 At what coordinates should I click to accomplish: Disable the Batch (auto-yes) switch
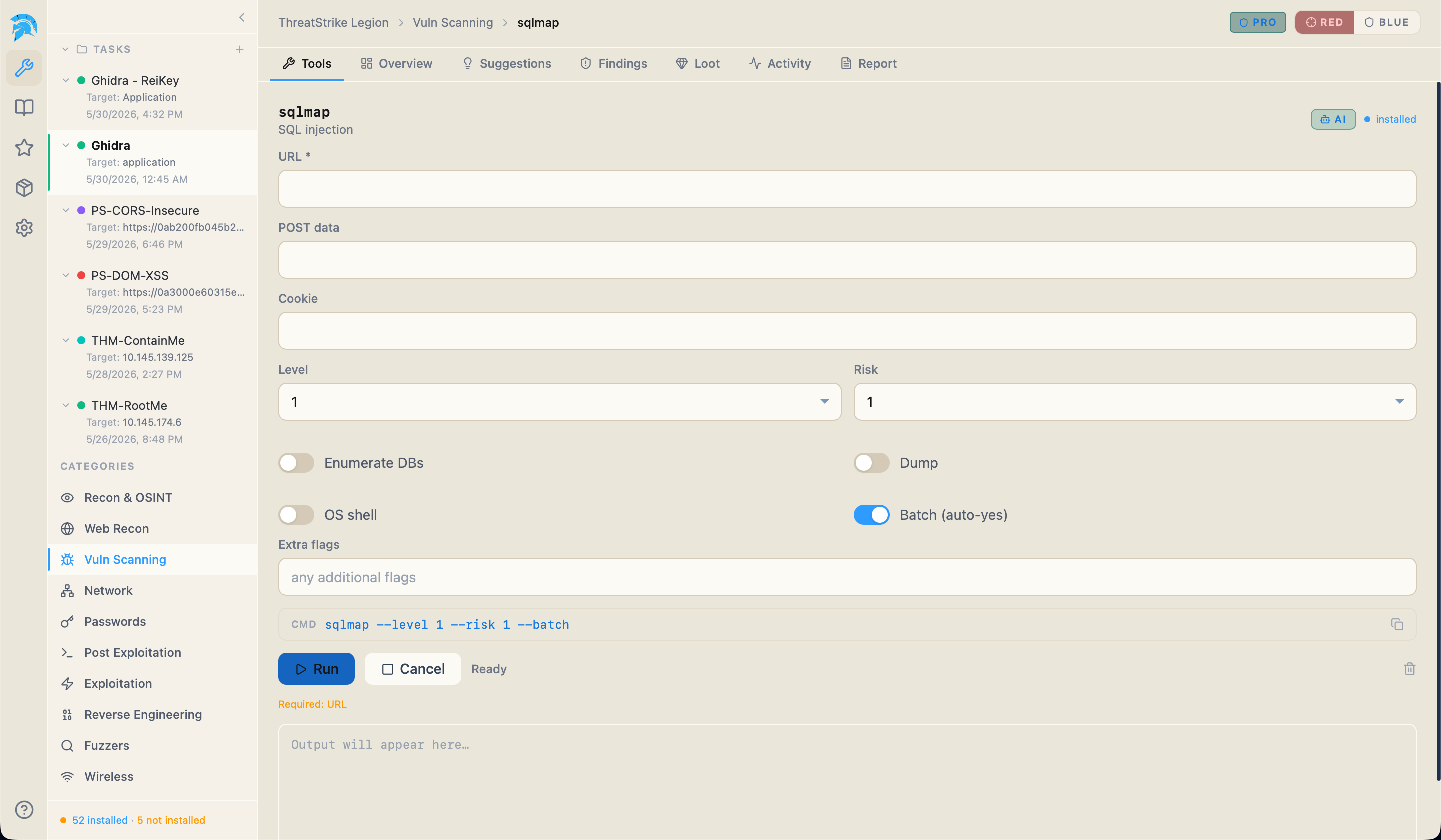tap(872, 515)
